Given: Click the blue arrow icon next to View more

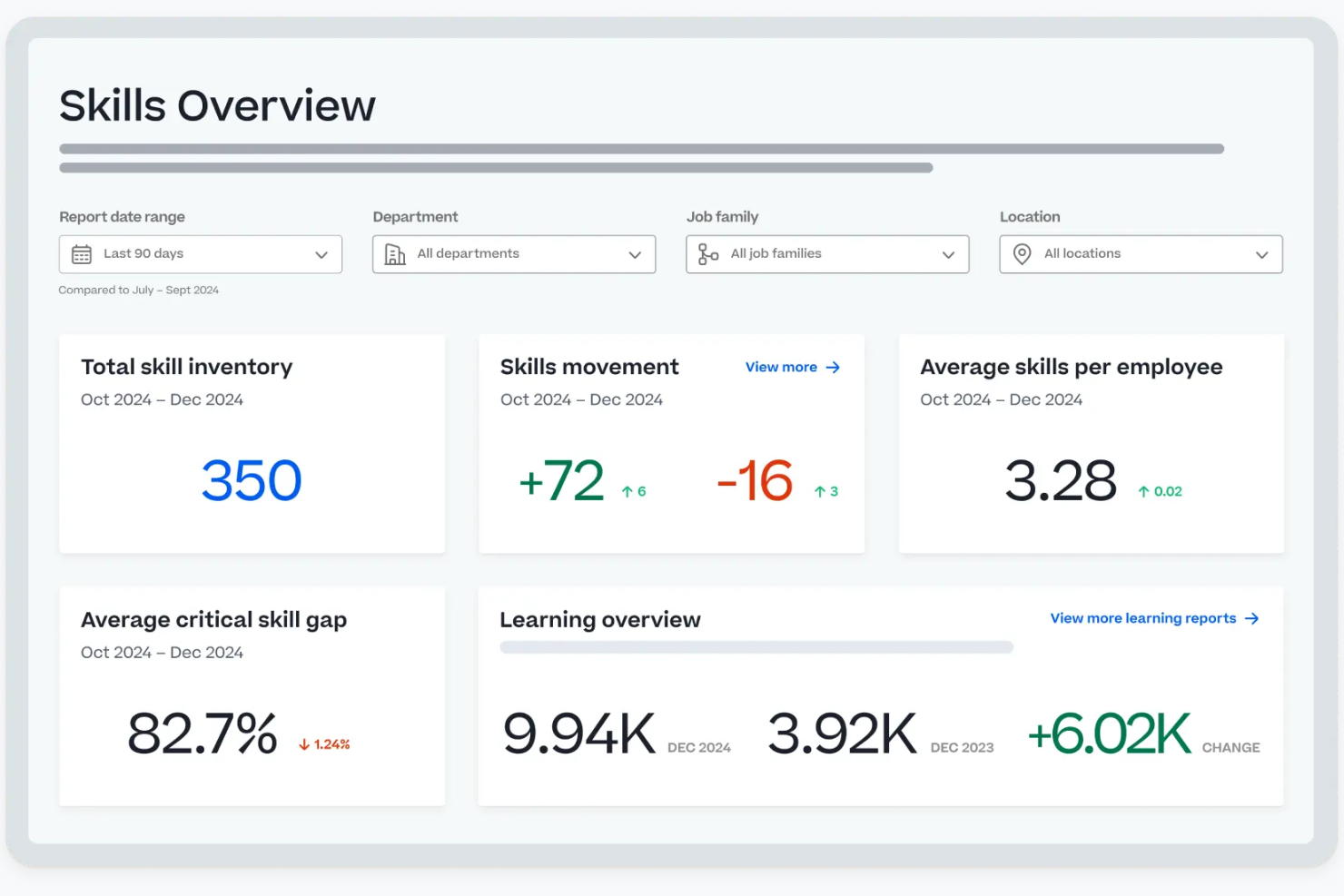Looking at the screenshot, I should pyautogui.click(x=832, y=367).
